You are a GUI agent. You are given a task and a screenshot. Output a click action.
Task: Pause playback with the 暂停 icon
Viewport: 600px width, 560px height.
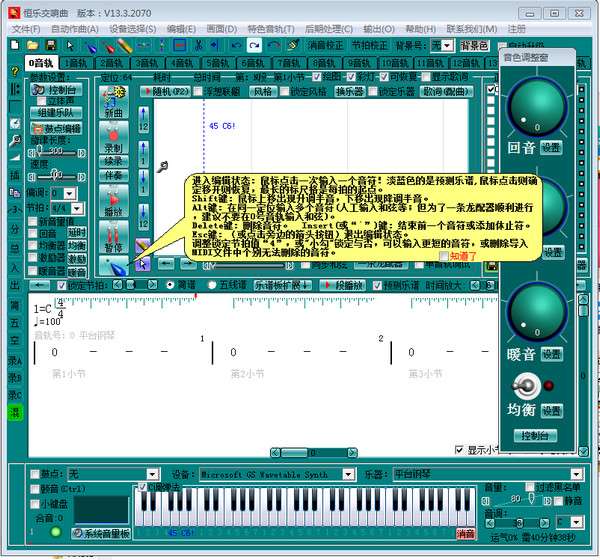pyautogui.click(x=114, y=237)
